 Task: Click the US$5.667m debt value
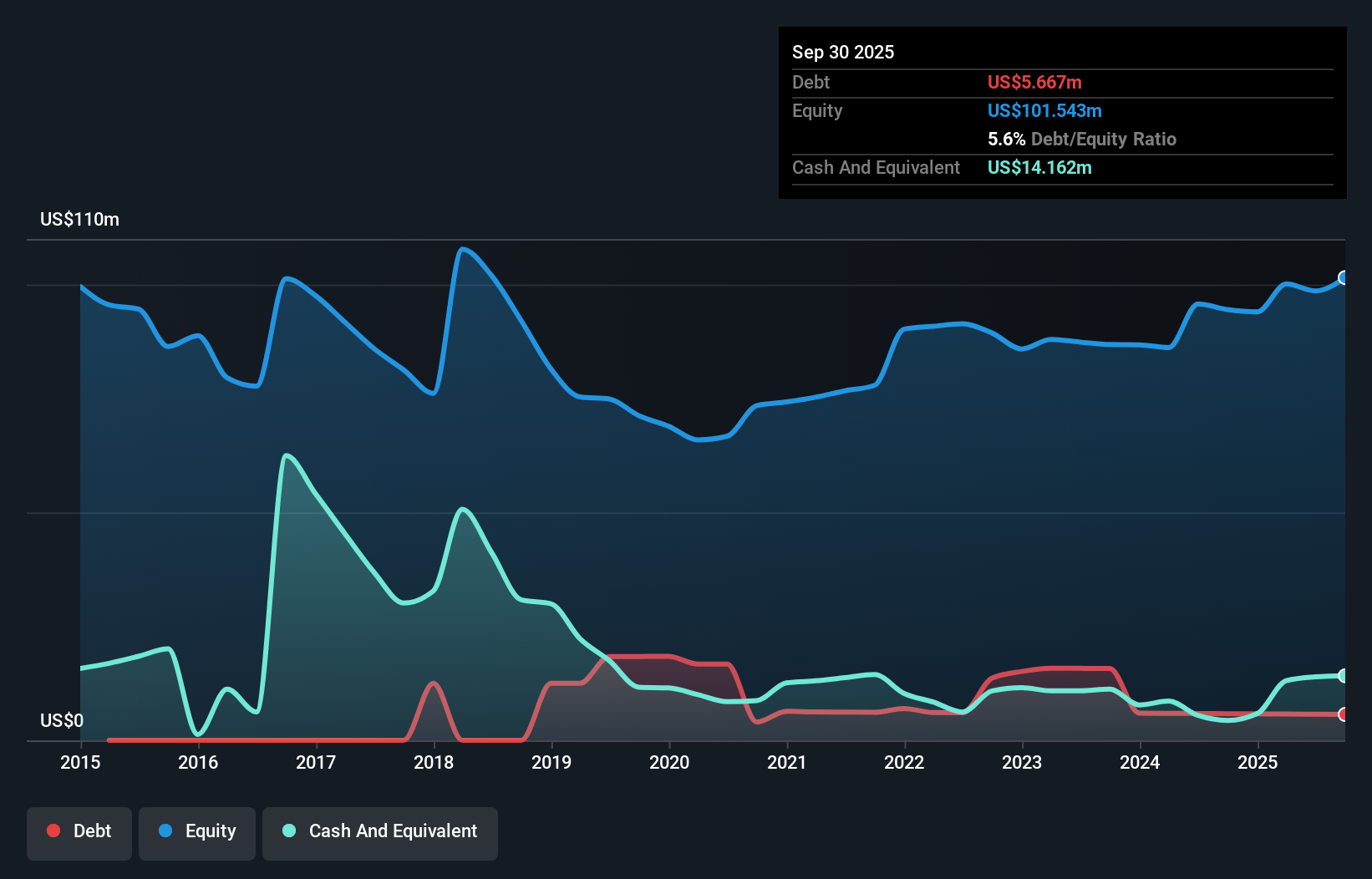tap(1034, 82)
